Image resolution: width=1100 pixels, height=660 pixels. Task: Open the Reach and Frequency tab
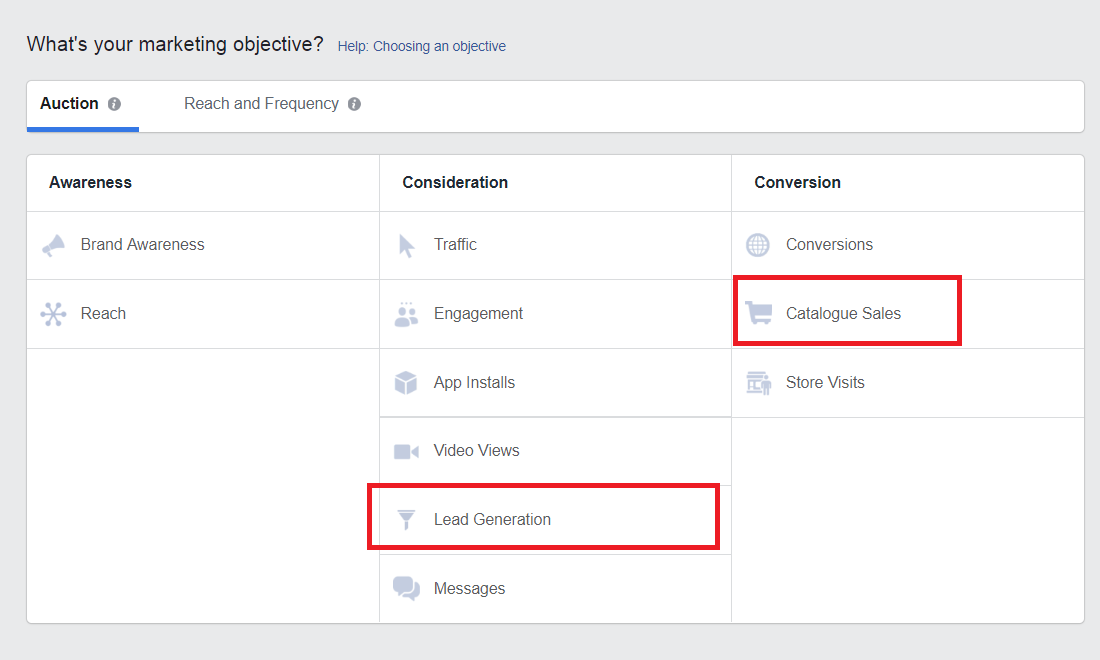coord(261,104)
